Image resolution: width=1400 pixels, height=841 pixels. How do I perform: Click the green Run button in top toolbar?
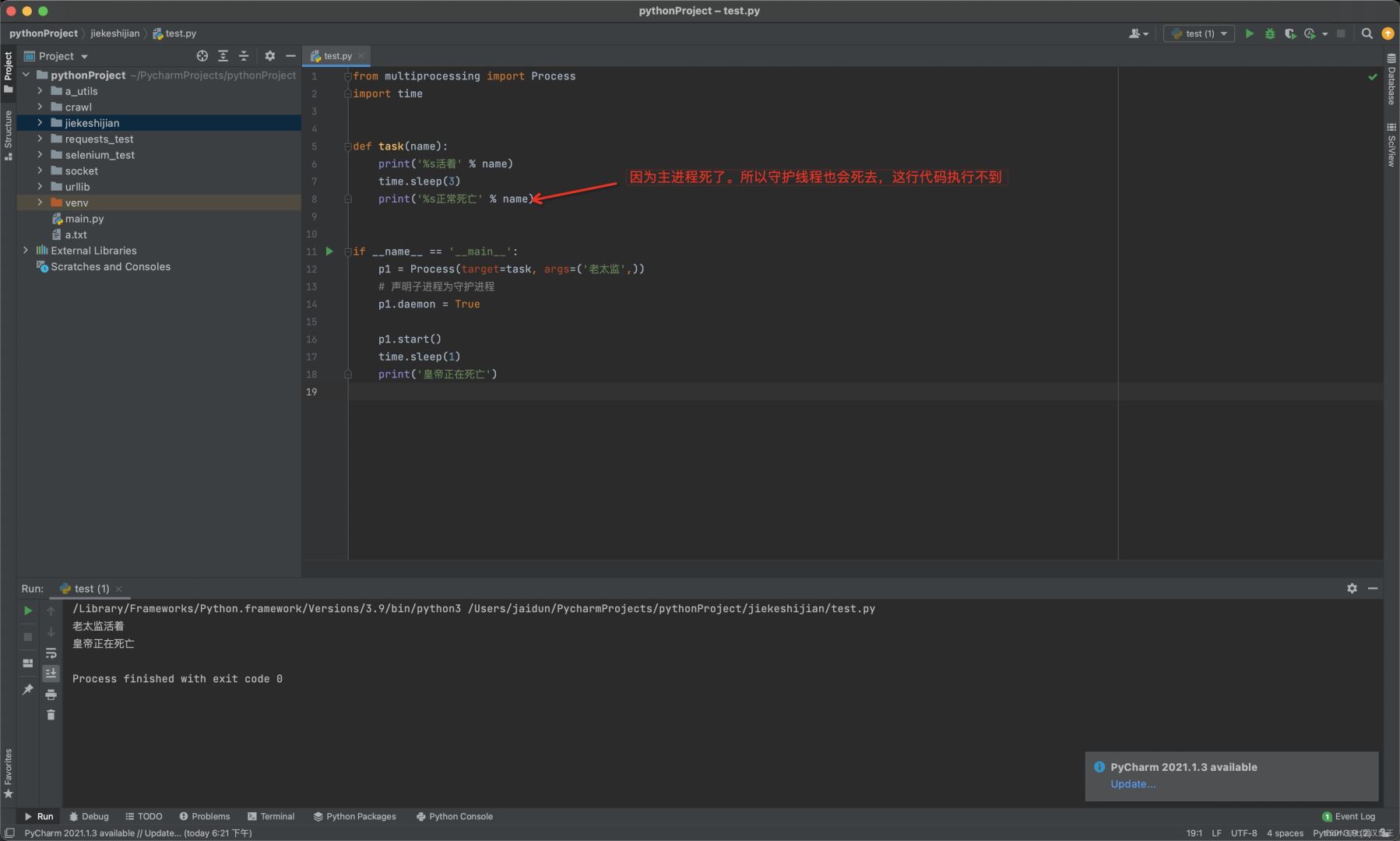(x=1249, y=33)
